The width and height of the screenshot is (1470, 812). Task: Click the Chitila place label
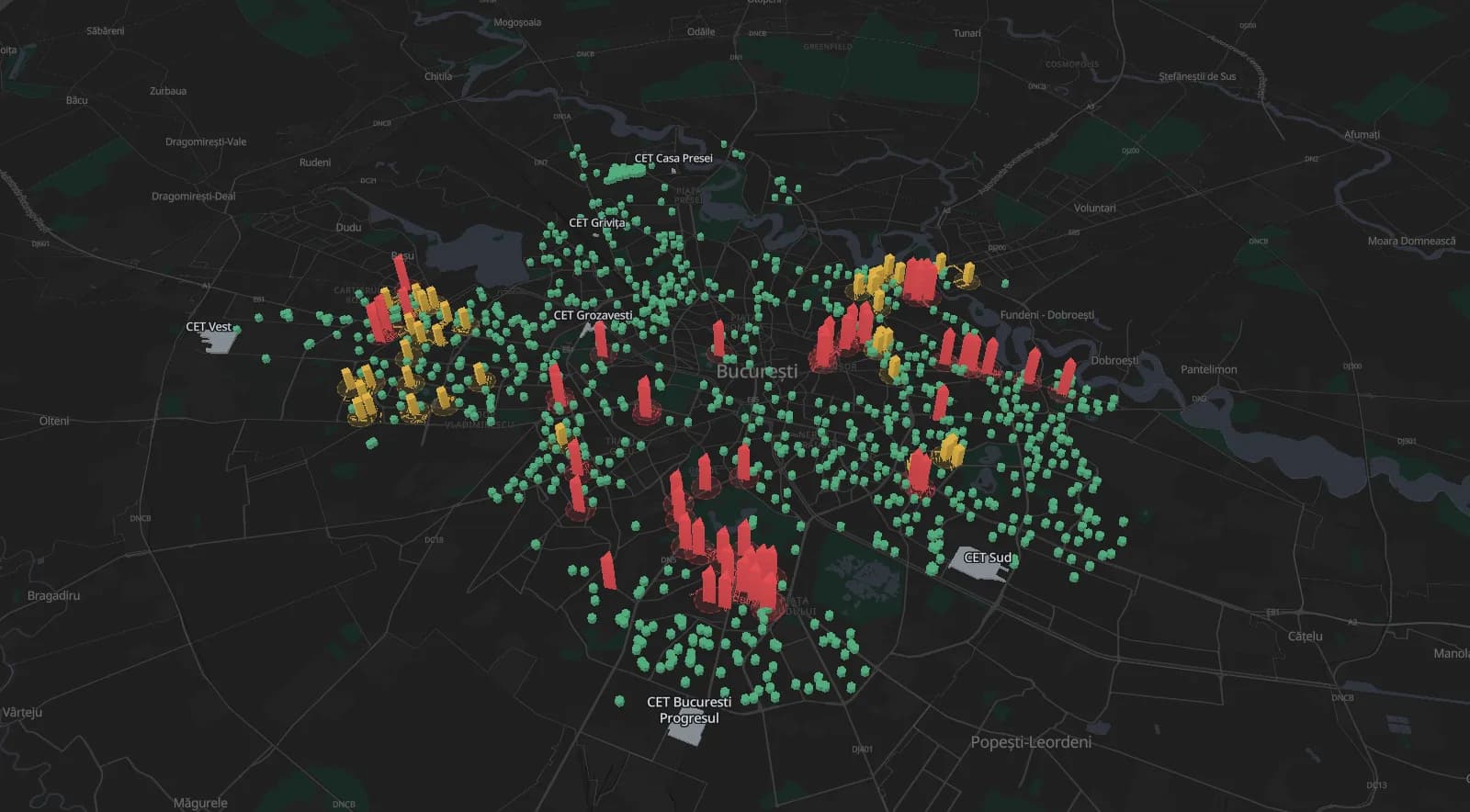point(438,76)
